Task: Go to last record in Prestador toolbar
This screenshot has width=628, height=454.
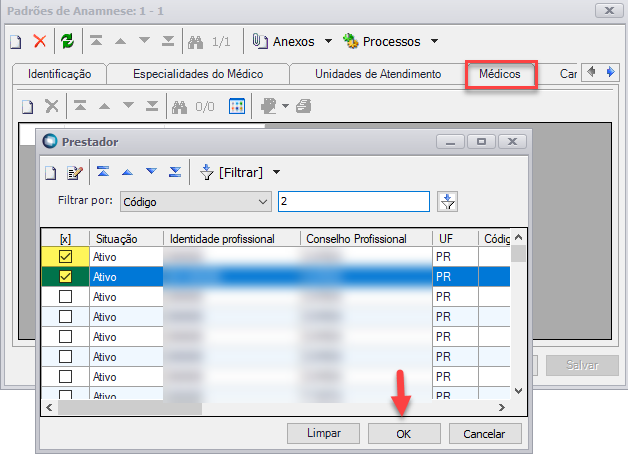Action: [x=175, y=172]
